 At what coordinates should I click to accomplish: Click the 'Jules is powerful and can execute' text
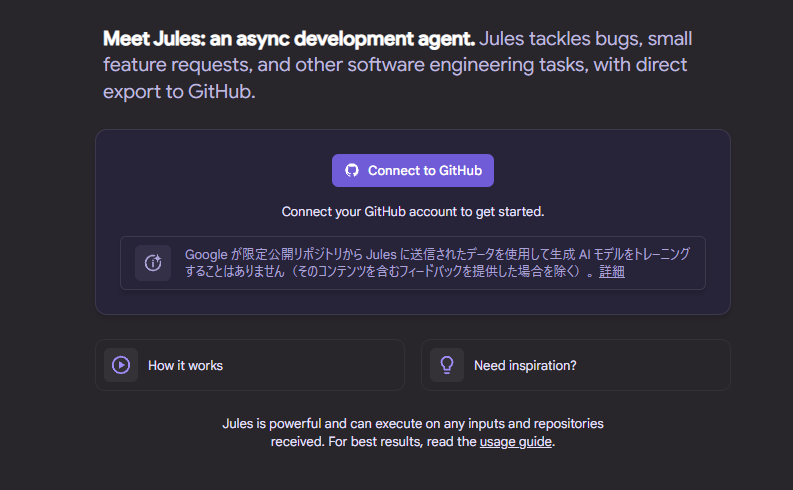click(x=413, y=432)
